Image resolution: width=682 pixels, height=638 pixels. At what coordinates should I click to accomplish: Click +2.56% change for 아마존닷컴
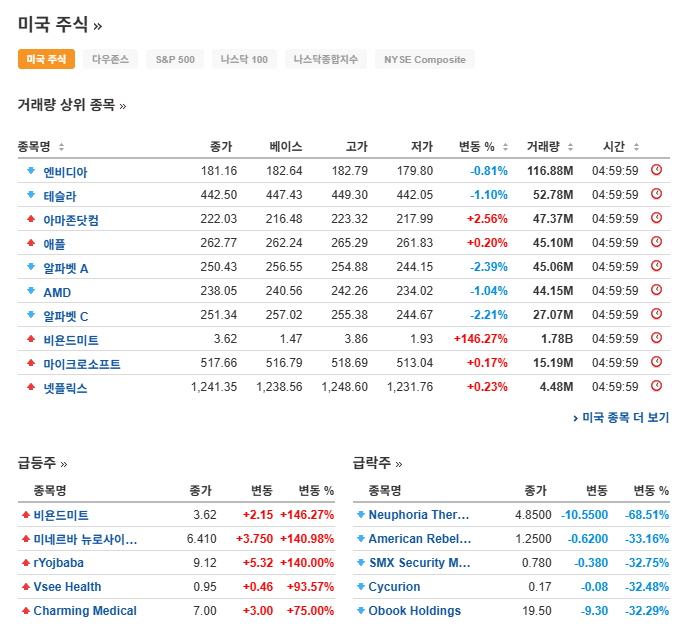(x=487, y=218)
